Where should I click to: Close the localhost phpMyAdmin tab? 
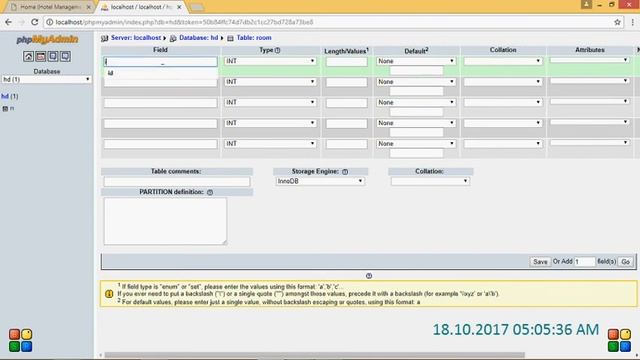[x=179, y=7]
